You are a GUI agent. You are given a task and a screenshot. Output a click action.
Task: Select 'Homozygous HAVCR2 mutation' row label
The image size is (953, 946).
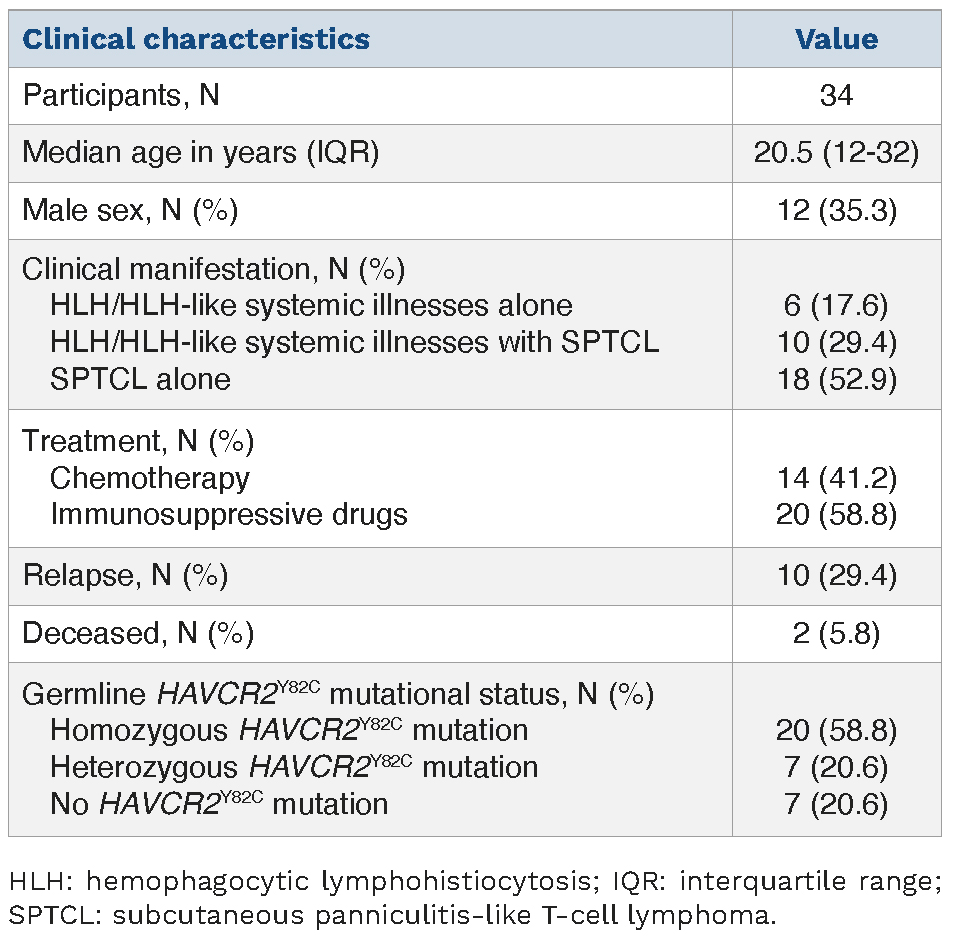289,729
